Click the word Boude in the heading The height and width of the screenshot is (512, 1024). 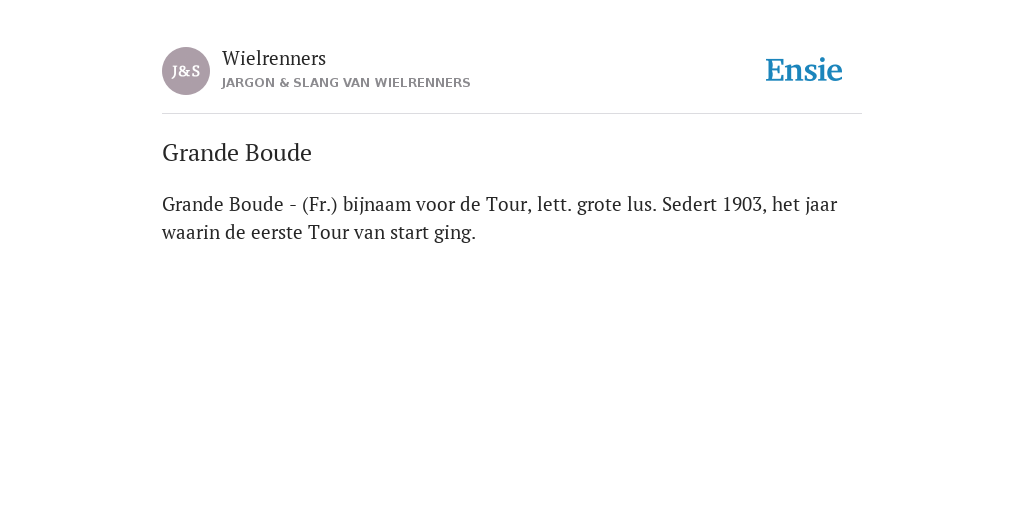click(279, 153)
